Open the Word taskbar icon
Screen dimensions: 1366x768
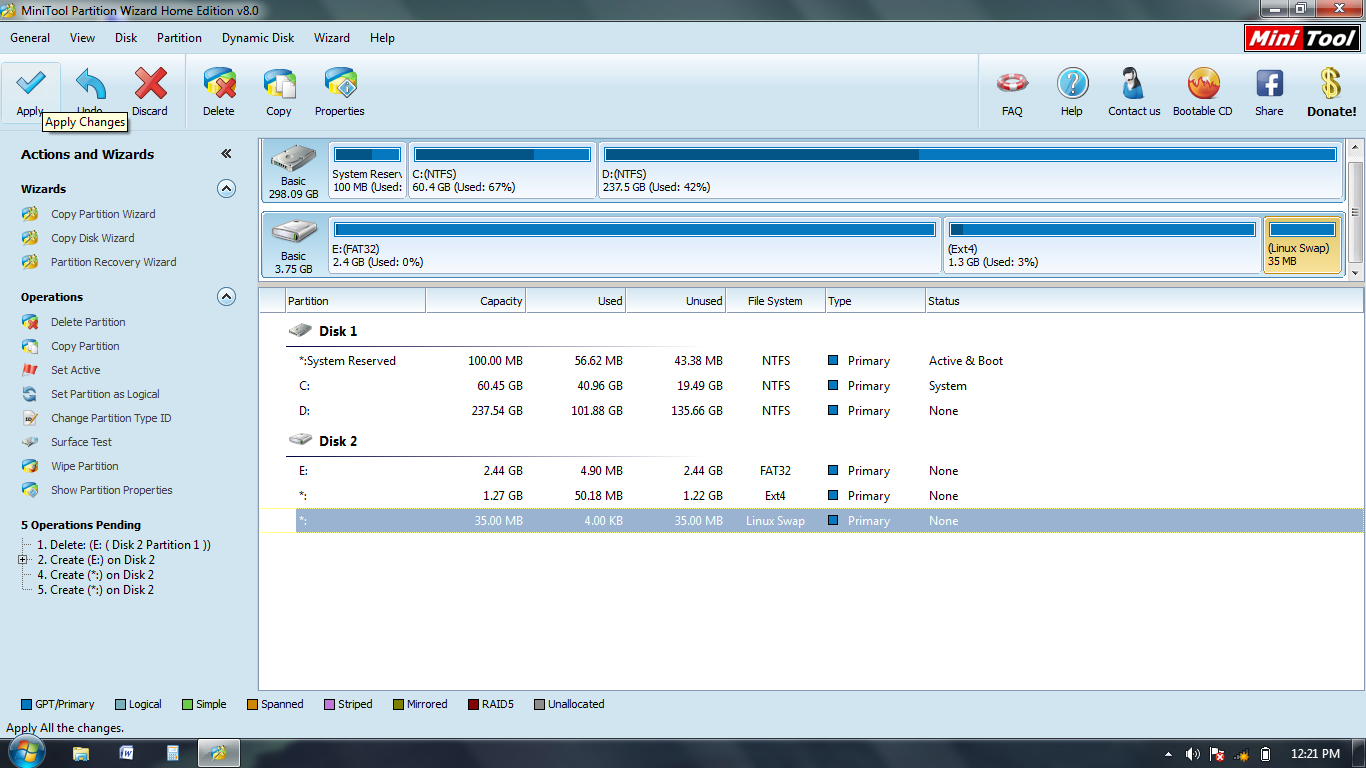click(x=127, y=753)
